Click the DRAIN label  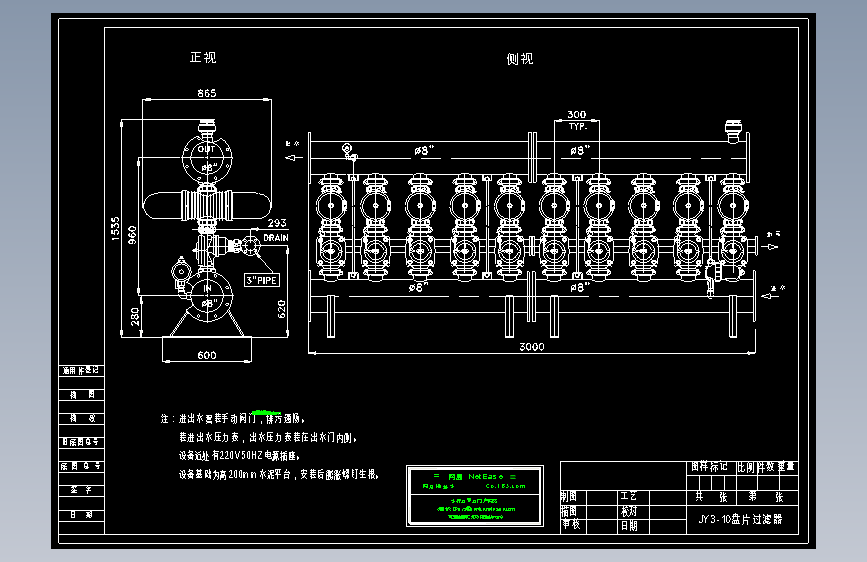[276, 238]
